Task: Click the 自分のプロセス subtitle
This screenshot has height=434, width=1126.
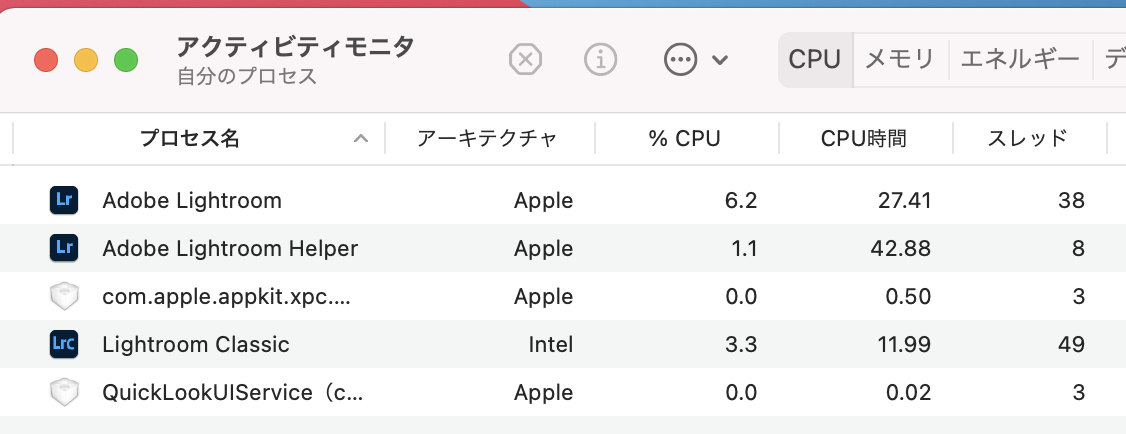Action: pyautogui.click(x=247, y=76)
